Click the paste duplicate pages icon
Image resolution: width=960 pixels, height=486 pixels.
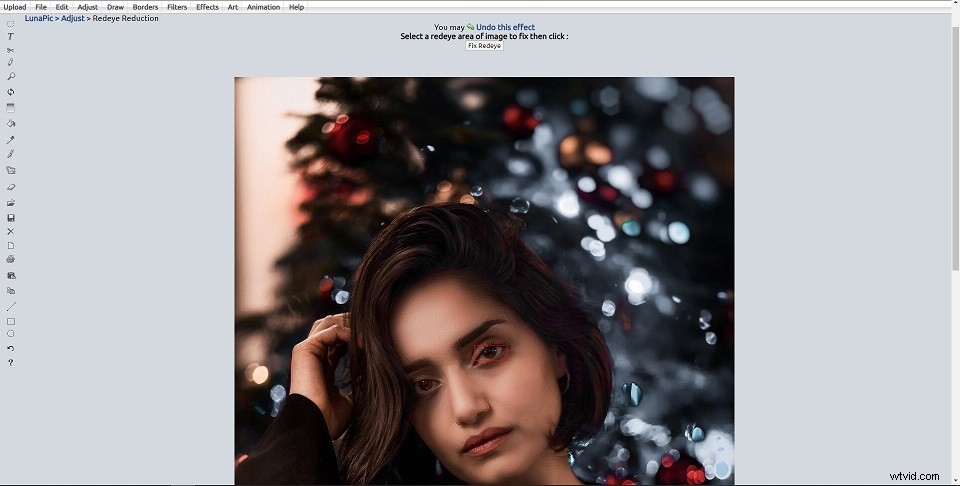[x=10, y=291]
